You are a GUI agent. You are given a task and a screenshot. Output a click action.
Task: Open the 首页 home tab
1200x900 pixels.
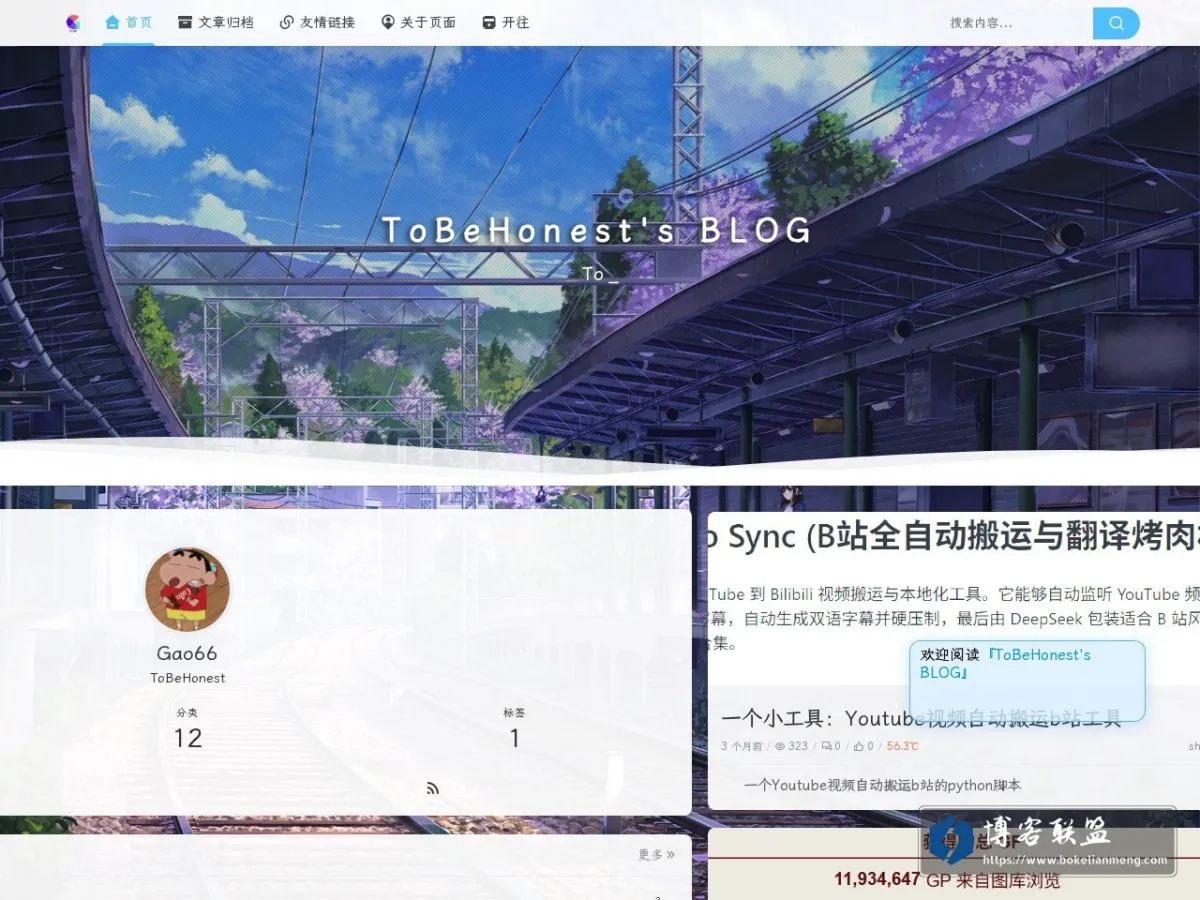click(129, 22)
